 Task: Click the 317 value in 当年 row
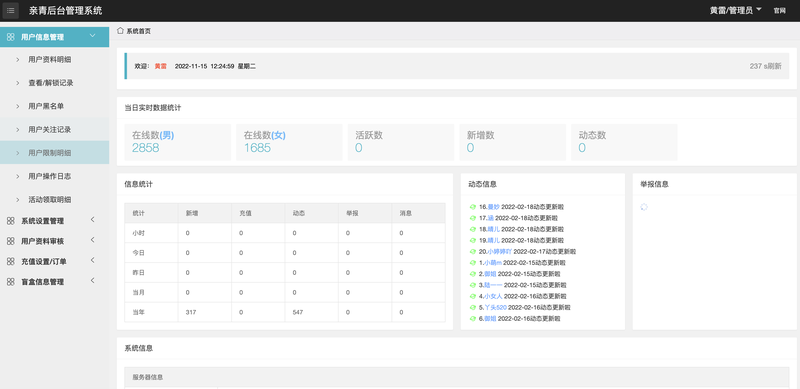pos(190,312)
